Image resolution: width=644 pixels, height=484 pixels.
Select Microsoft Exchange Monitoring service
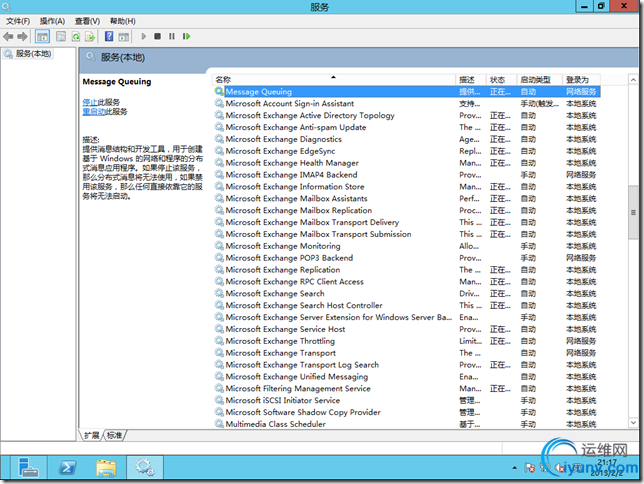[407, 246]
